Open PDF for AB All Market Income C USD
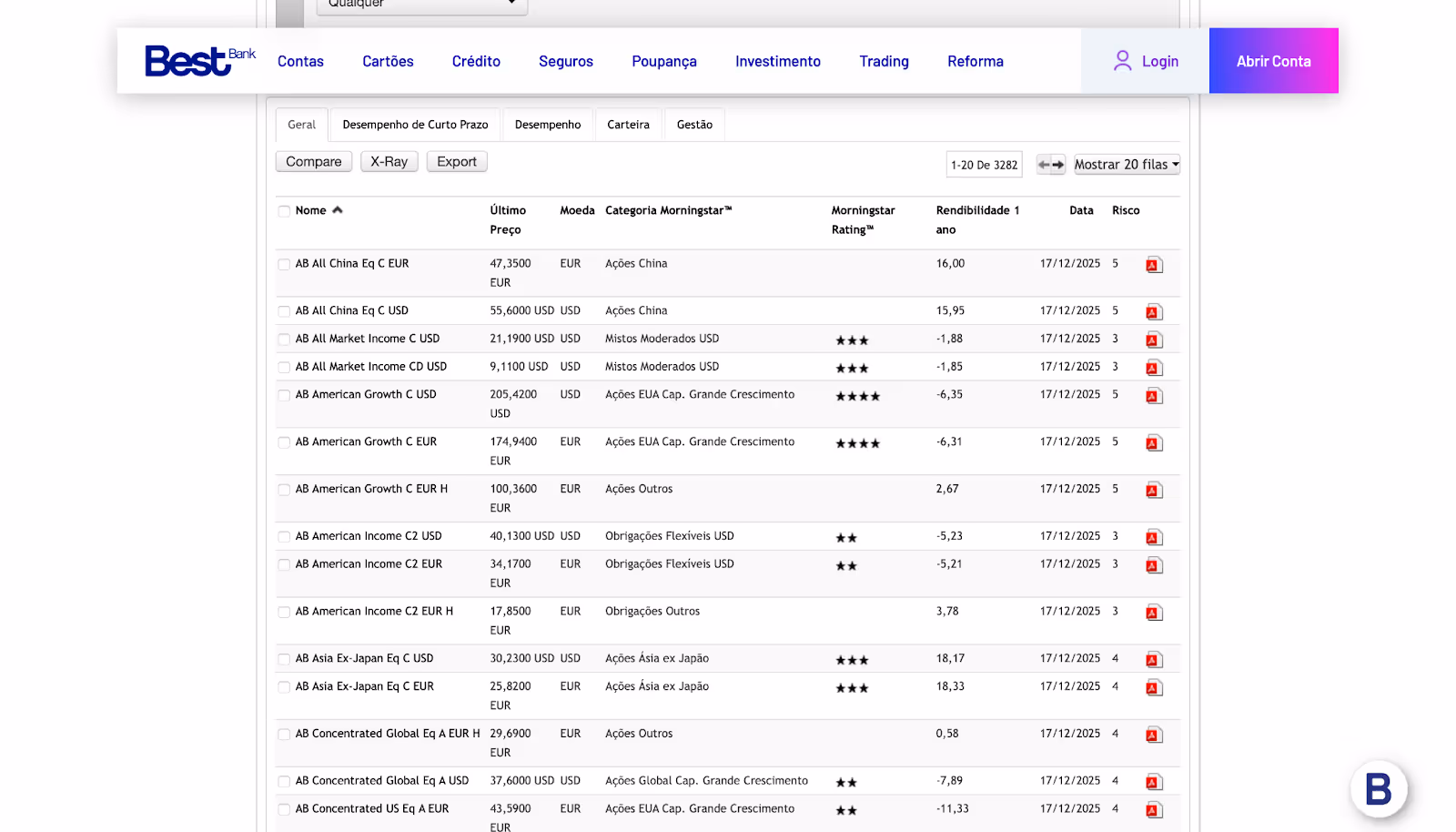Screen dimensions: 1456x832 pos(1154,340)
